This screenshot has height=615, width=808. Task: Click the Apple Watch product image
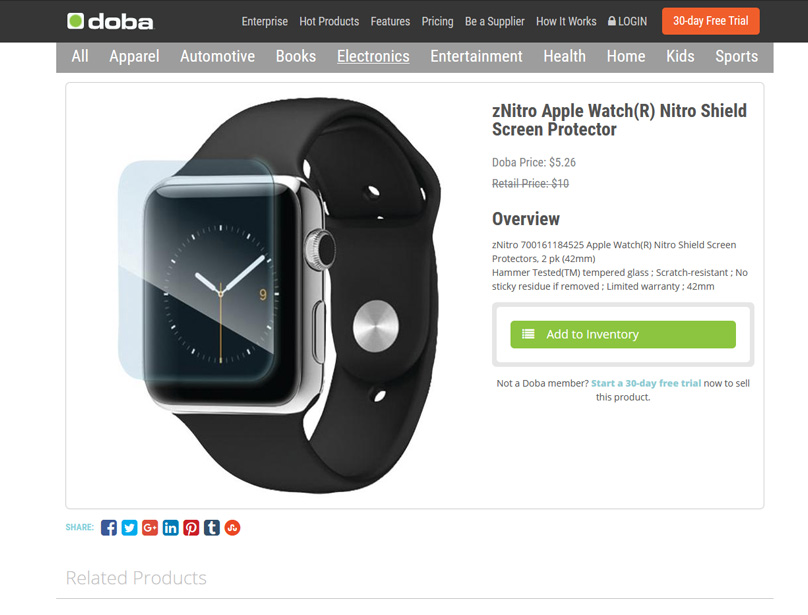pyautogui.click(x=279, y=295)
